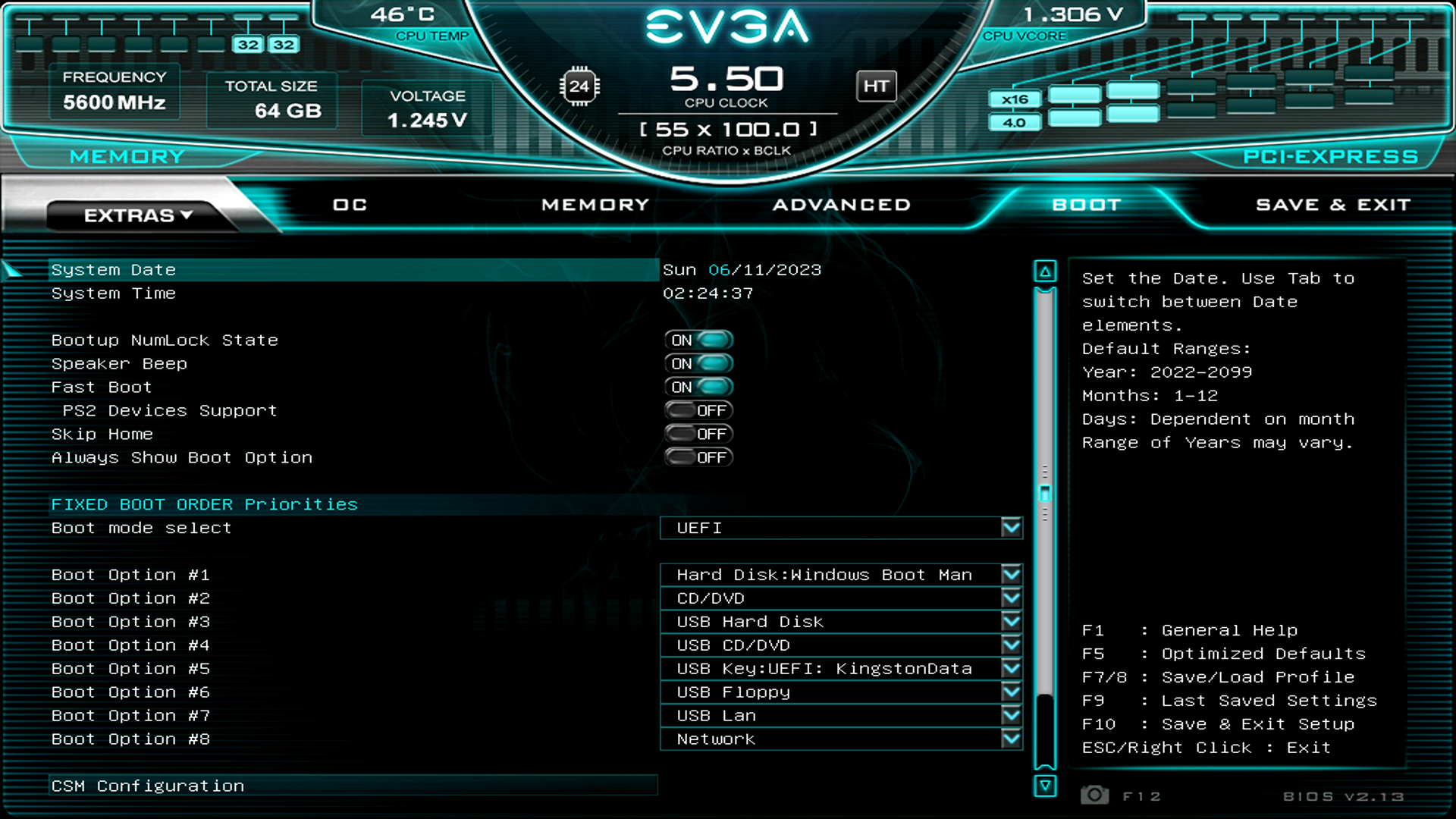This screenshot has height=819, width=1456.
Task: Click the screenshot camera icon near F12
Action: 1094,795
